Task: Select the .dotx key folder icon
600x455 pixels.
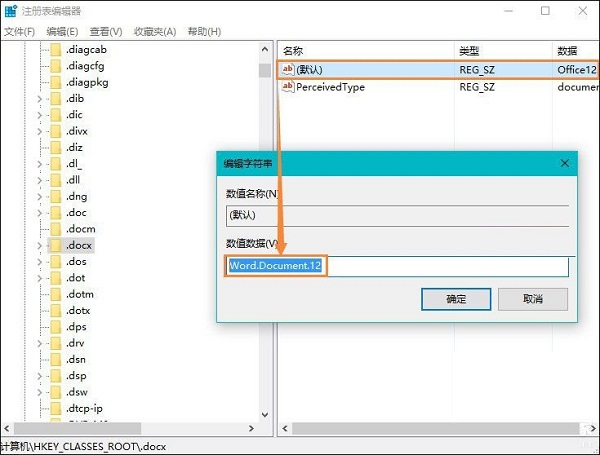Action: pos(55,310)
